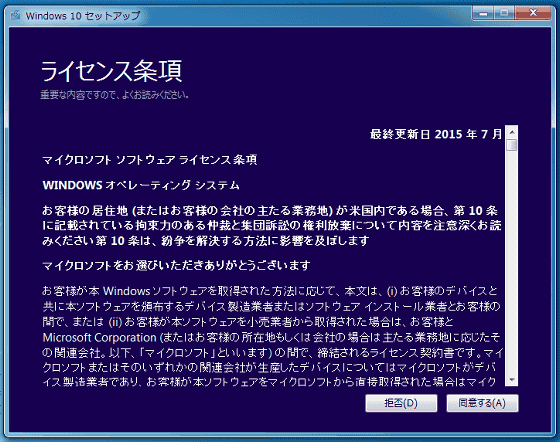Click the ライセンス条項 heading
Screen dimensions: 560x442
point(111,71)
